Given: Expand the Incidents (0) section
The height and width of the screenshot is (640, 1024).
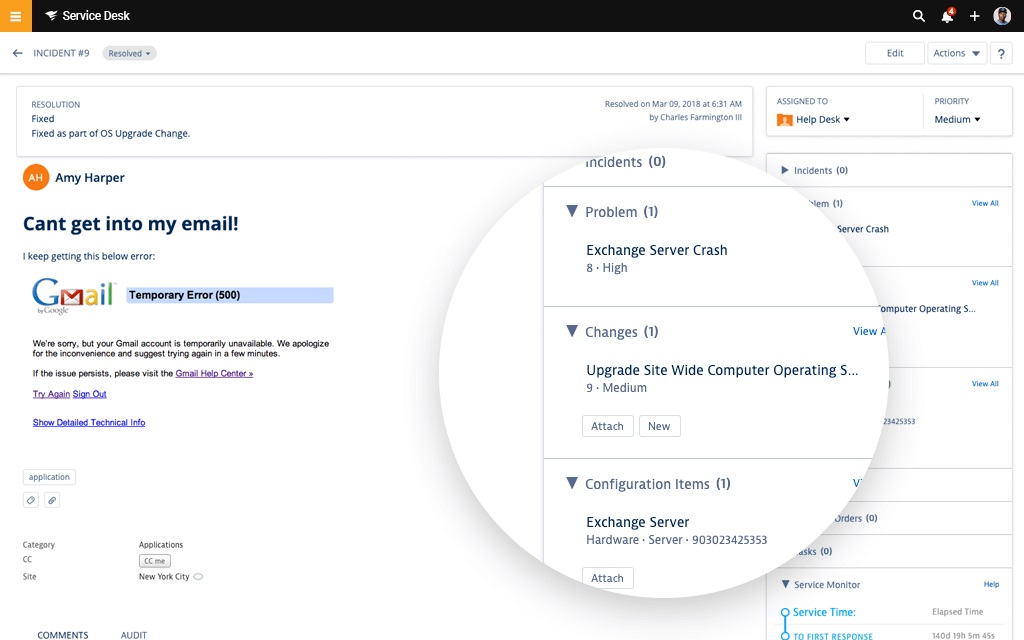Looking at the screenshot, I should tap(785, 170).
